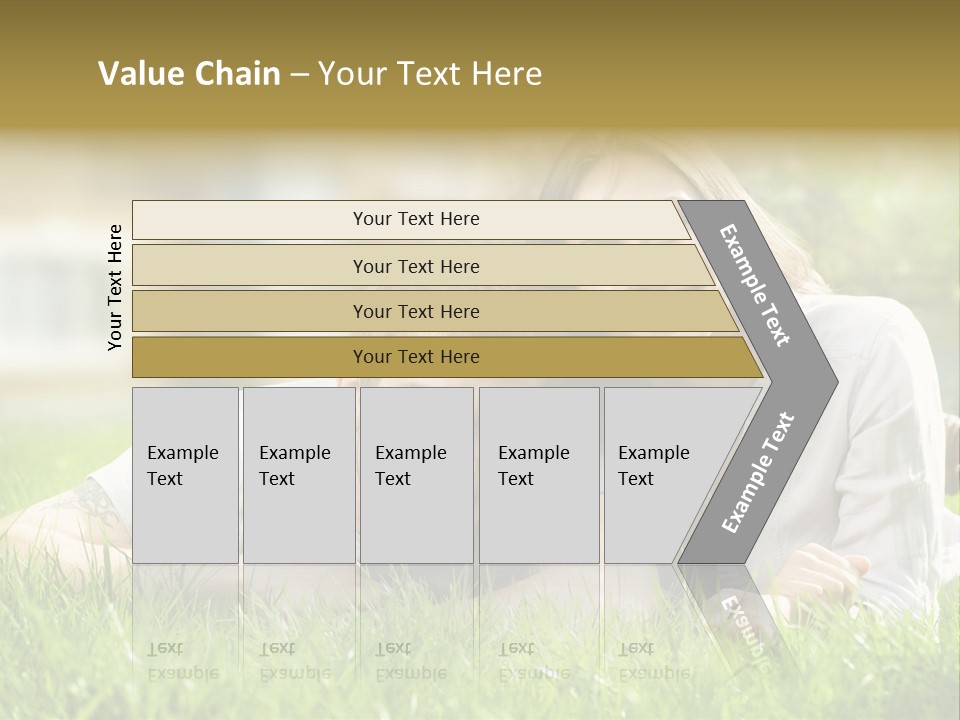This screenshot has height=720, width=960.
Task: Select the top lightest "Your Text Here" bar
Action: 415,219
